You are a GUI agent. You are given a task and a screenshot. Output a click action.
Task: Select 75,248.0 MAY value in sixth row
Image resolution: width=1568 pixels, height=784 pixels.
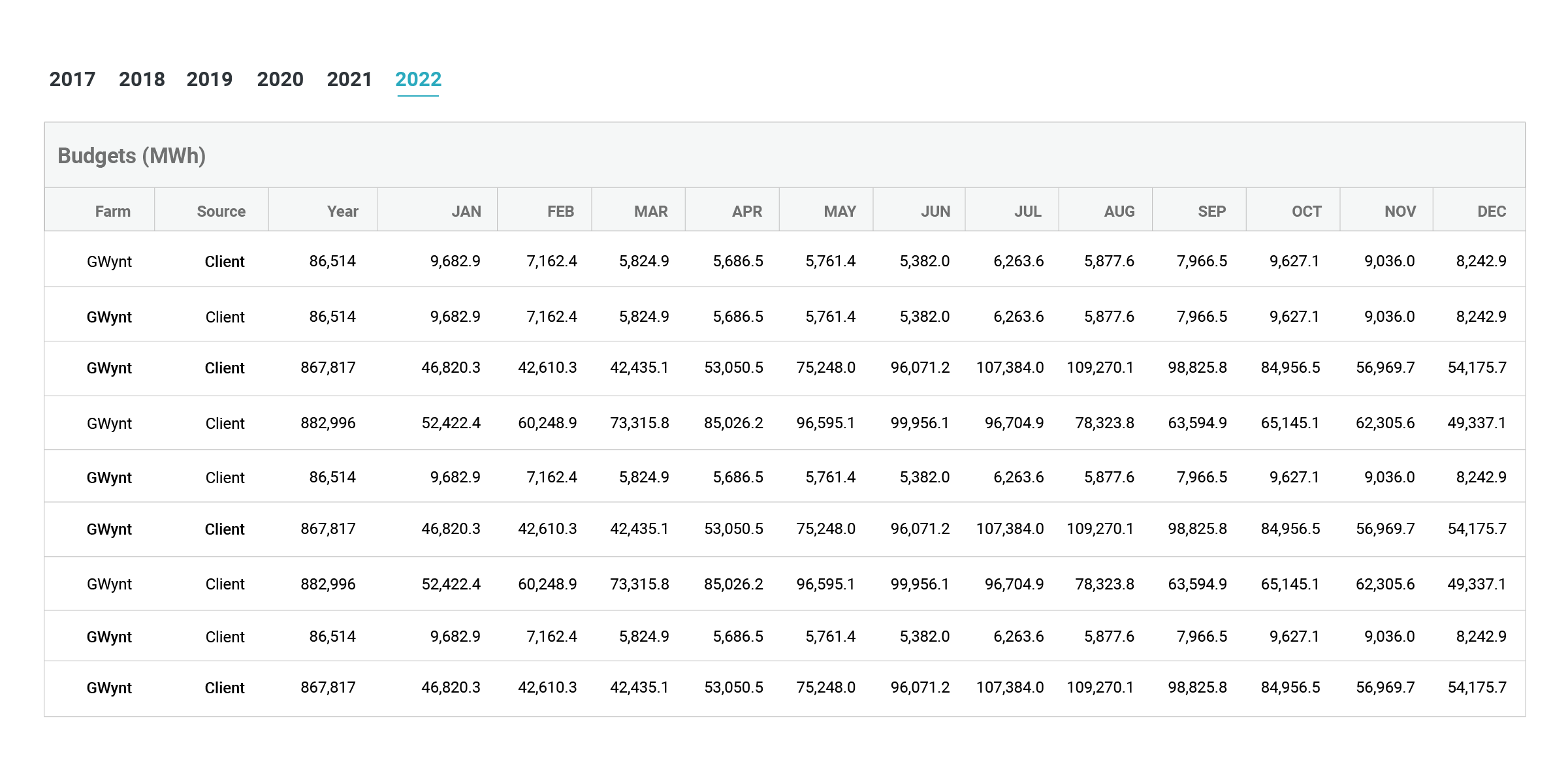(825, 529)
